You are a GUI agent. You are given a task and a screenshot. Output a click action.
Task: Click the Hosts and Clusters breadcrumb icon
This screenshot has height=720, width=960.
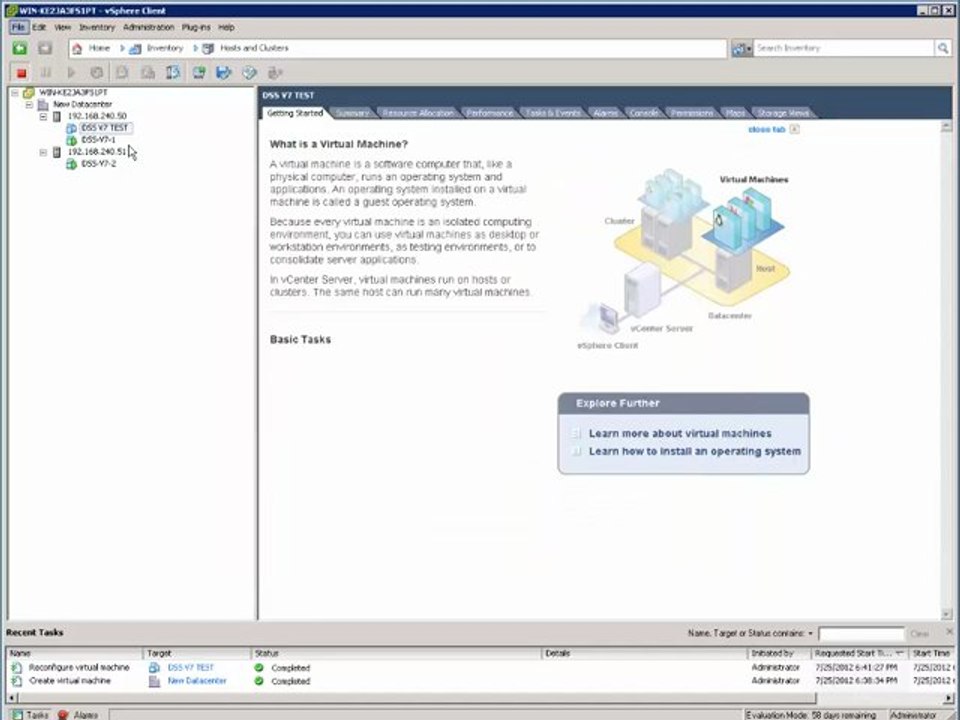[208, 48]
